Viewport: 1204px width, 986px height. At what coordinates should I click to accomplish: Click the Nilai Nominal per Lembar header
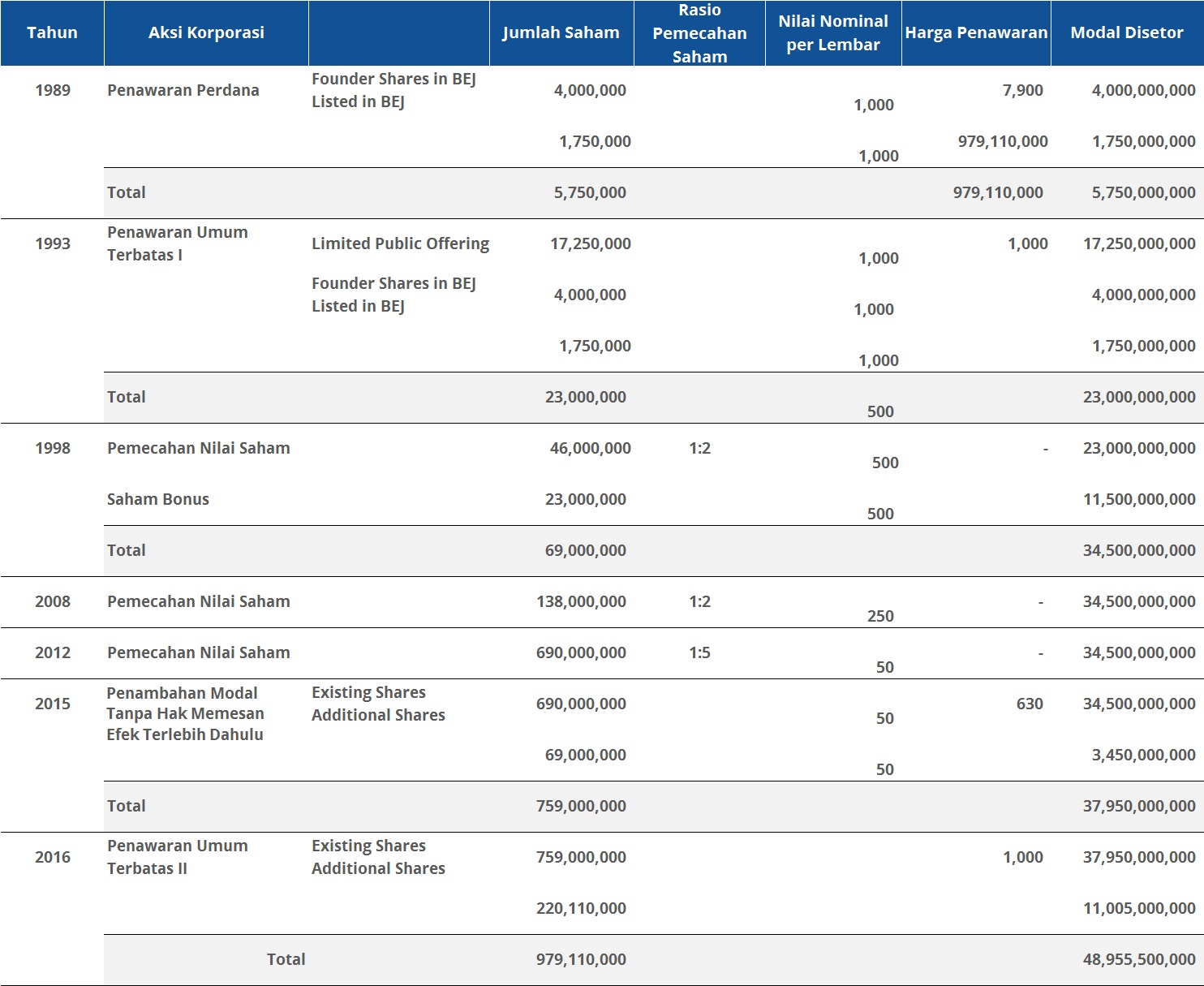833,33
